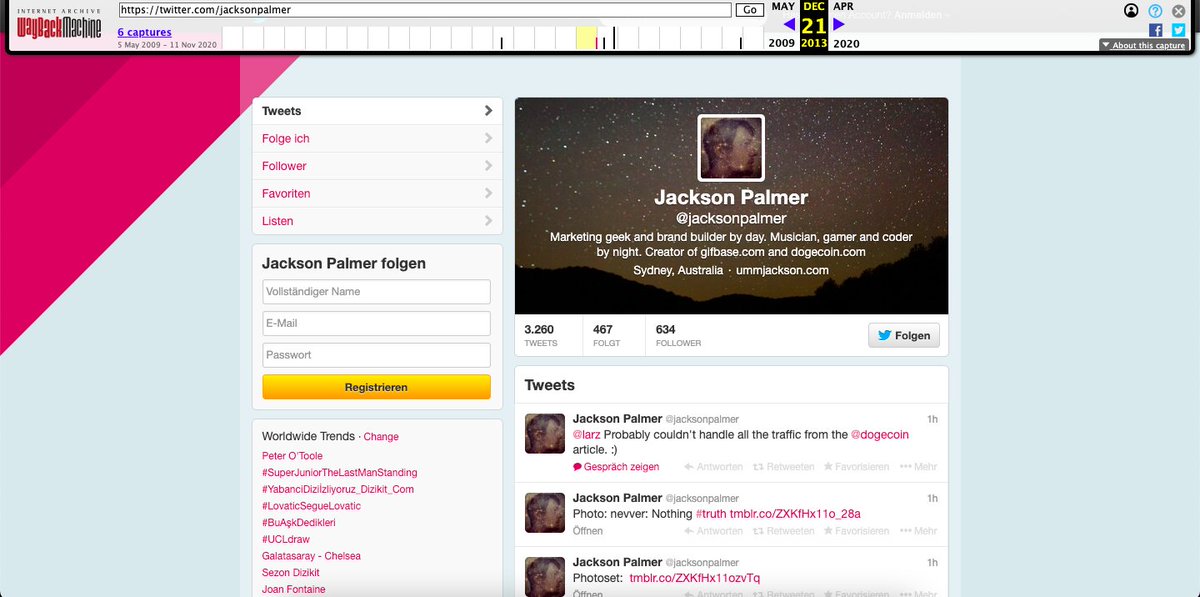Image resolution: width=1200 pixels, height=597 pixels.
Task: Click chevron beside Tweets
Action: click(488, 111)
